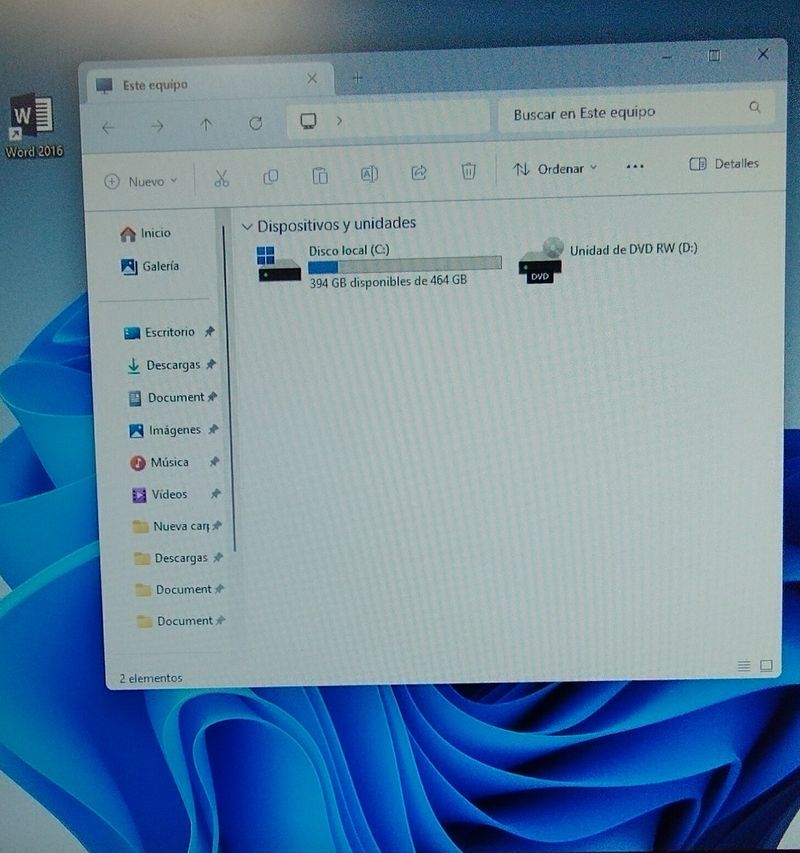Click the monitor icon in address bar
This screenshot has width=800, height=853.
point(308,121)
